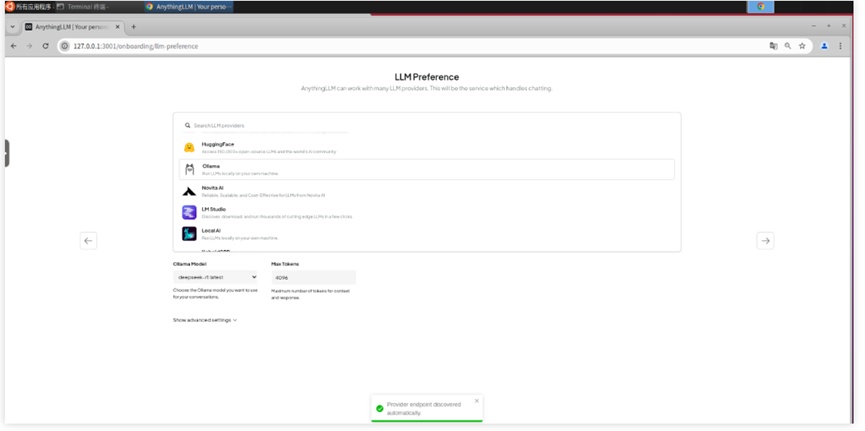This screenshot has height=431, width=865.
Task: Go to next onboarding step arrow
Action: [x=765, y=241]
